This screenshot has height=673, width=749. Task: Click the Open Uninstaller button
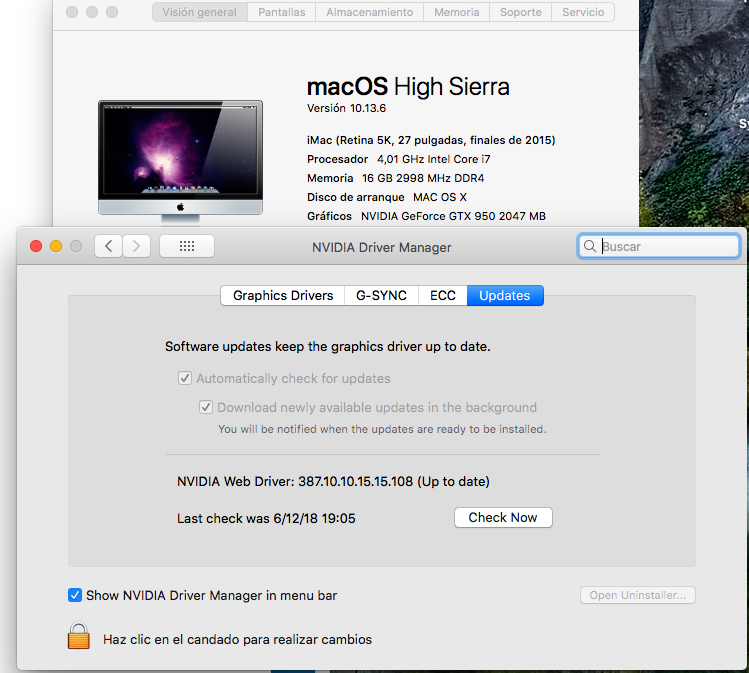click(x=638, y=595)
